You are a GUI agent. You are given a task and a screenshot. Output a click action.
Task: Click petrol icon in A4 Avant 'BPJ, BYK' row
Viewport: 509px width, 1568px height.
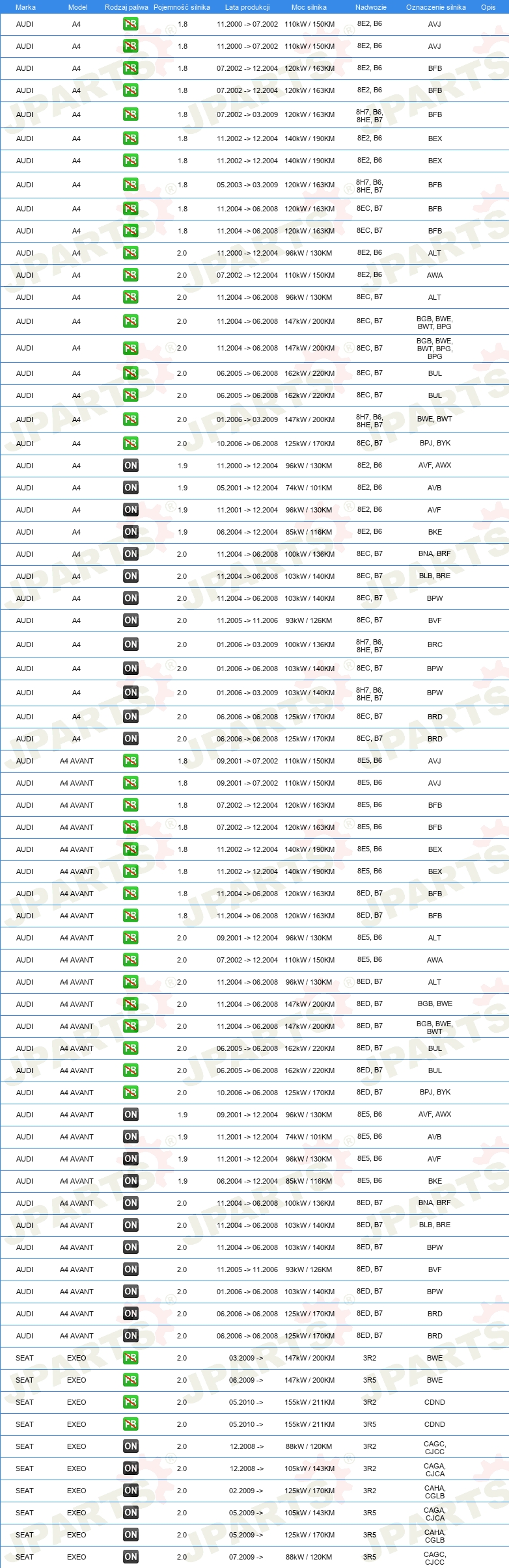pos(131,1093)
